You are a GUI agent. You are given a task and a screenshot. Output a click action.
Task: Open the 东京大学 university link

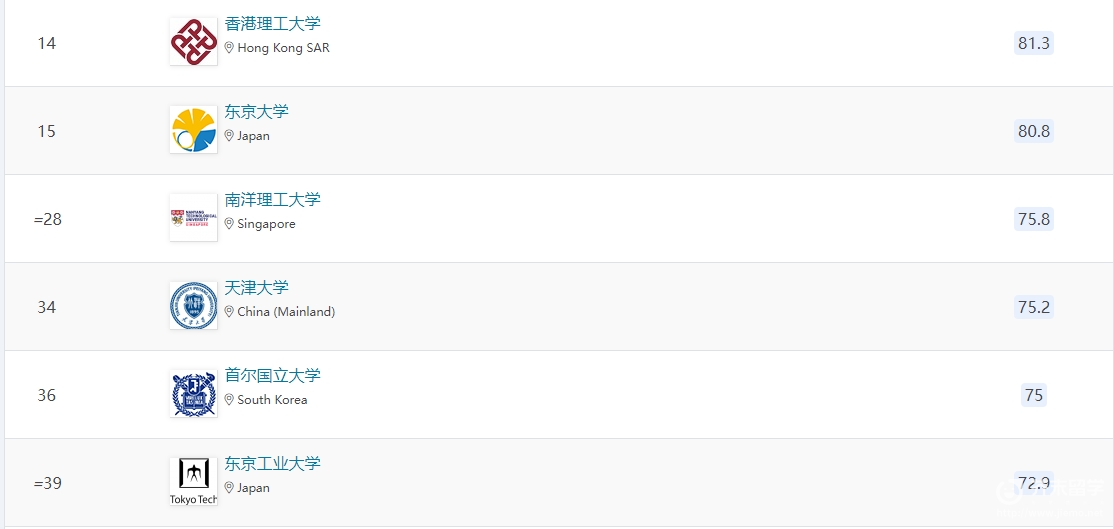coord(256,111)
